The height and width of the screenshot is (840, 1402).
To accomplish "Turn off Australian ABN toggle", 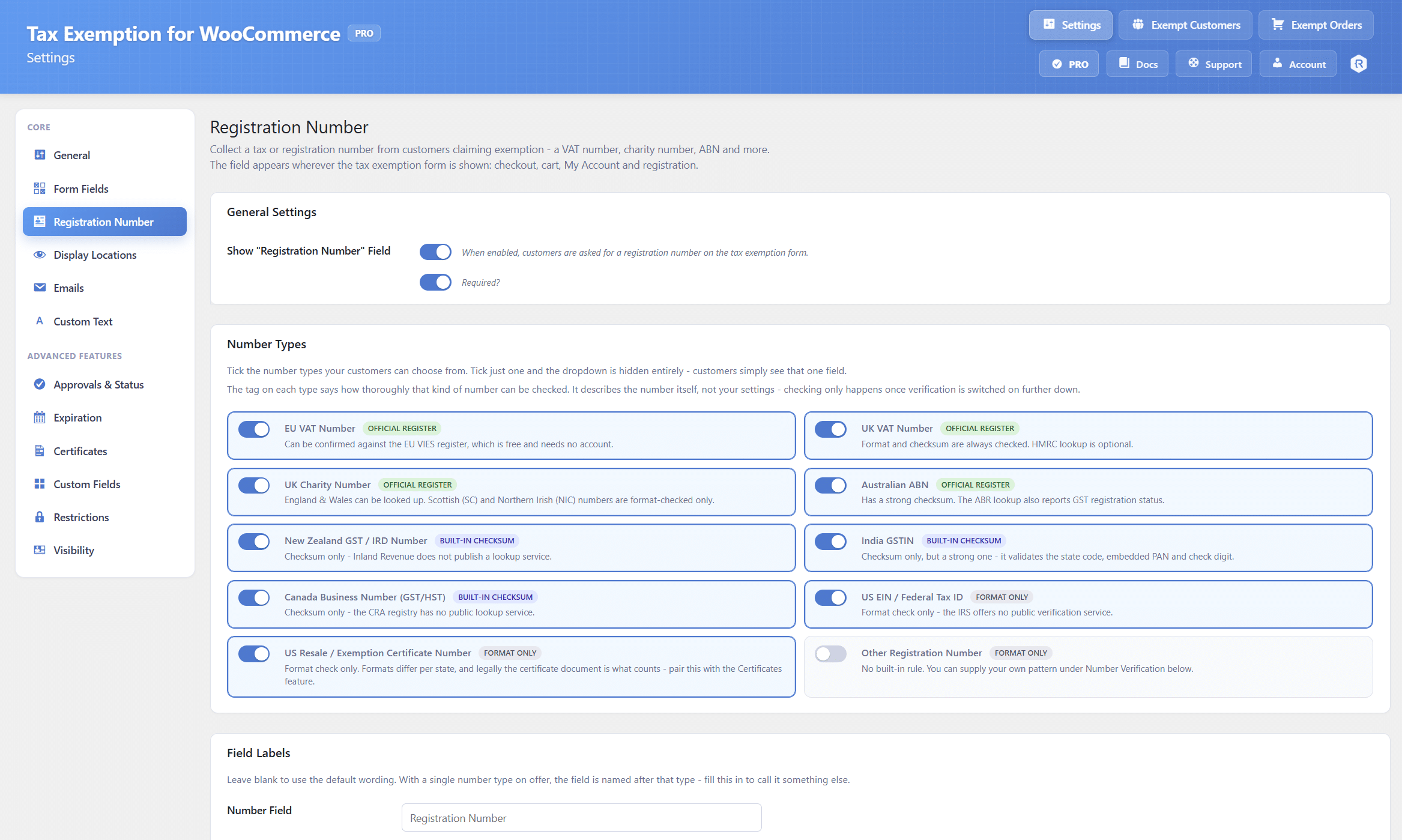I will pos(830,485).
